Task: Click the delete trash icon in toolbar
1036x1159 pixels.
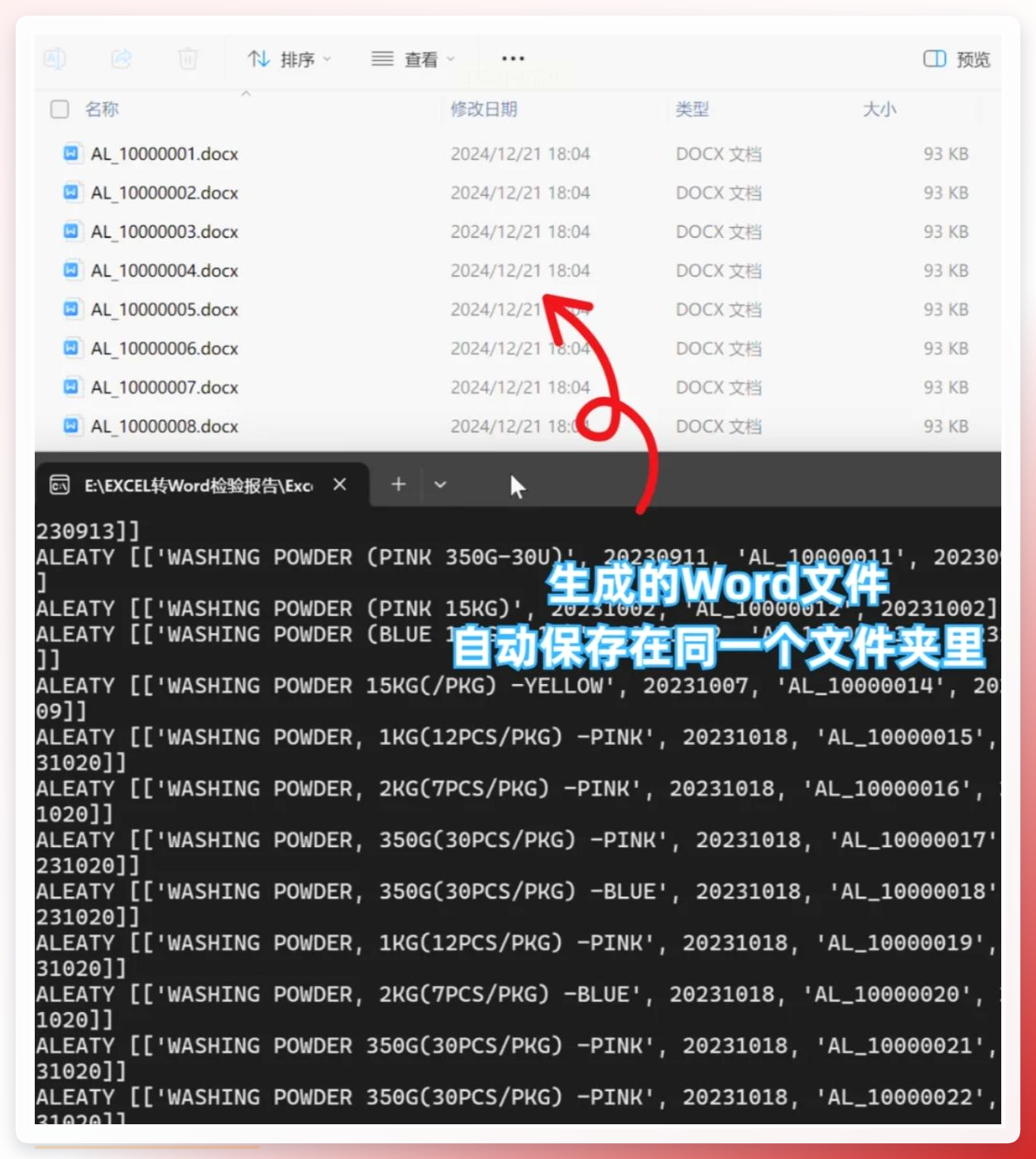Action: pyautogui.click(x=188, y=59)
